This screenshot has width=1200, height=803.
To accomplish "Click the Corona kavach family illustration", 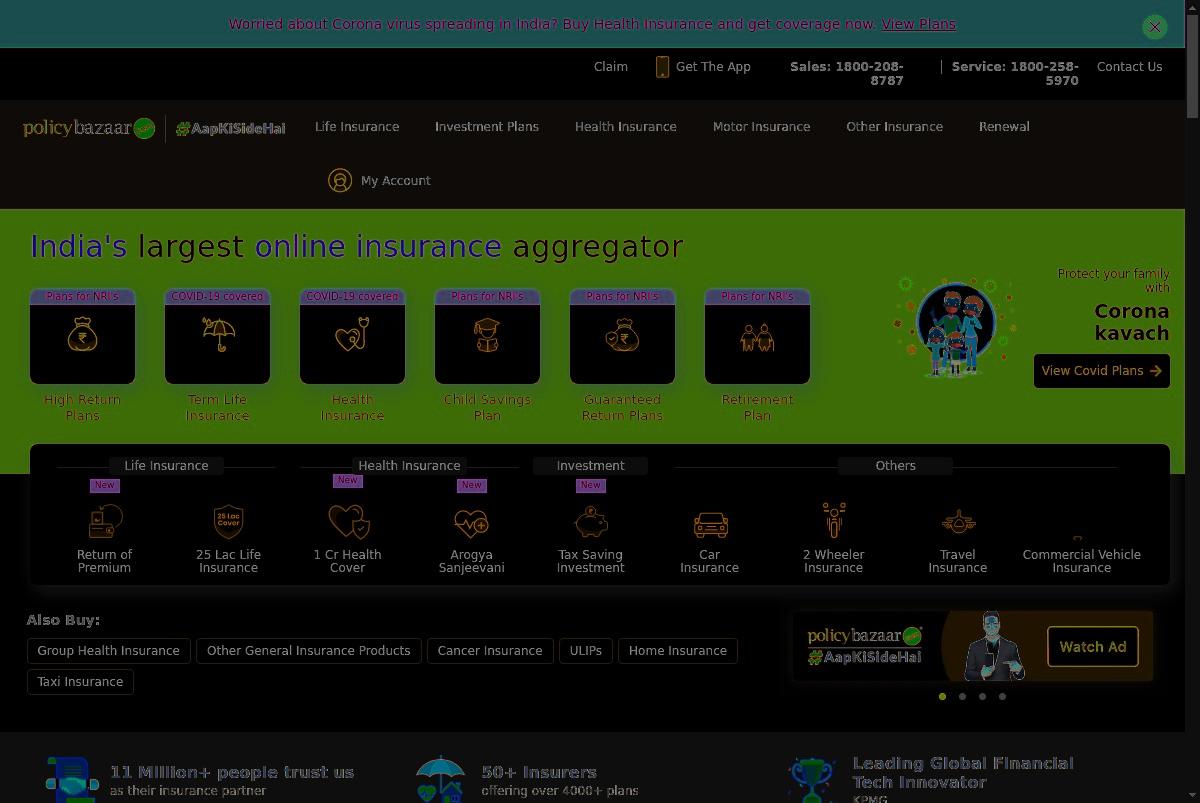I will pos(955,326).
